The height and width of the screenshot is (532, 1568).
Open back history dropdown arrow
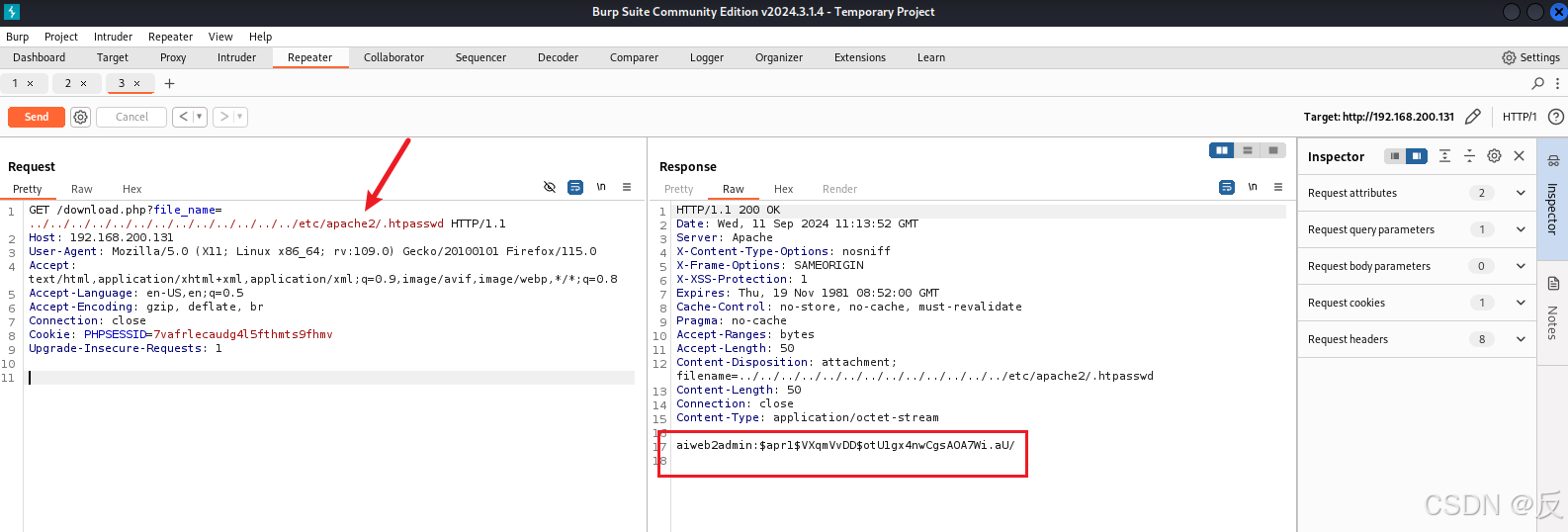click(200, 117)
